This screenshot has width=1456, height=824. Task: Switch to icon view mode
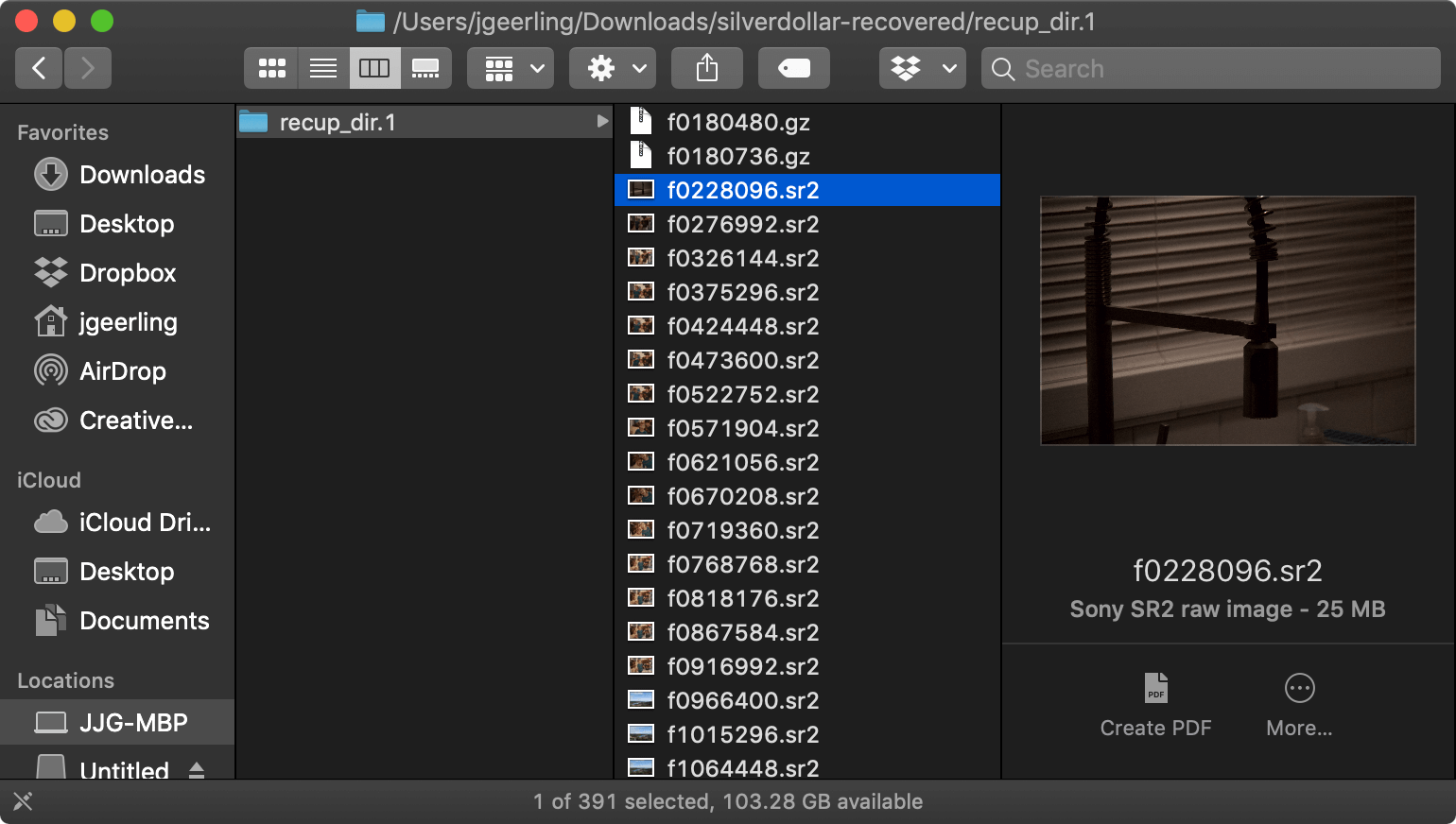click(x=271, y=68)
